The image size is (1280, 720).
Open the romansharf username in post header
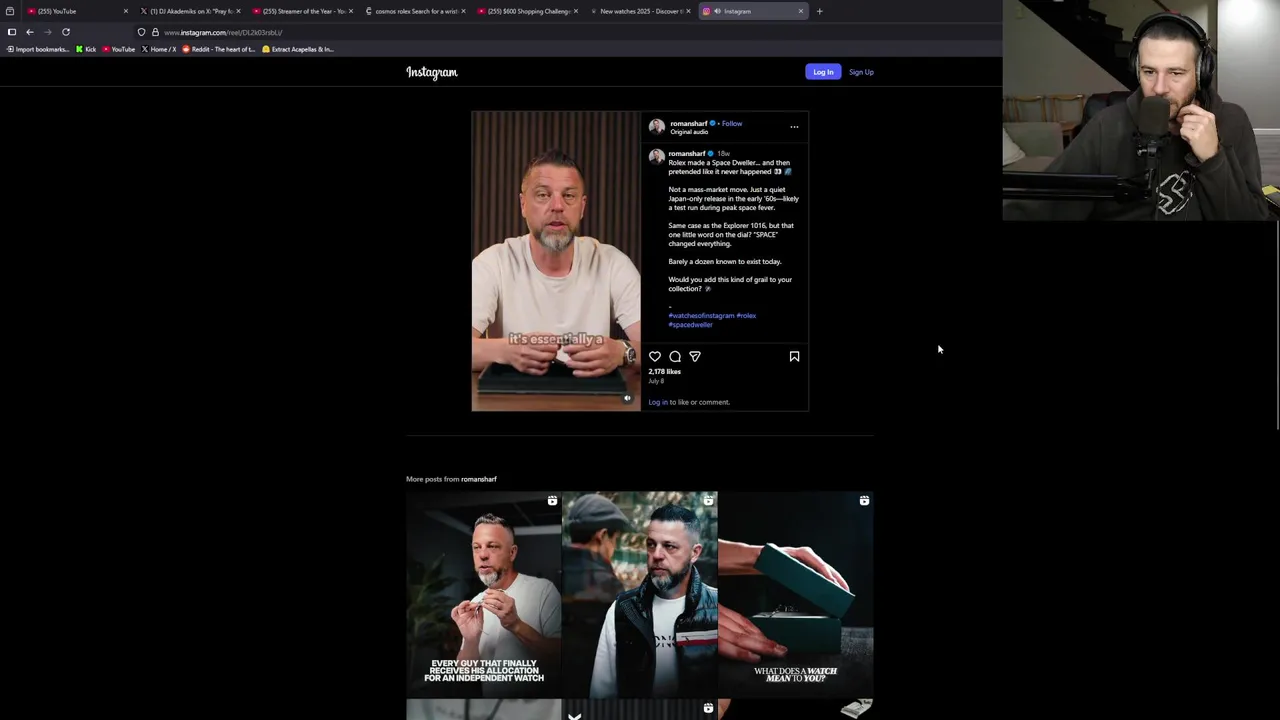coord(688,124)
